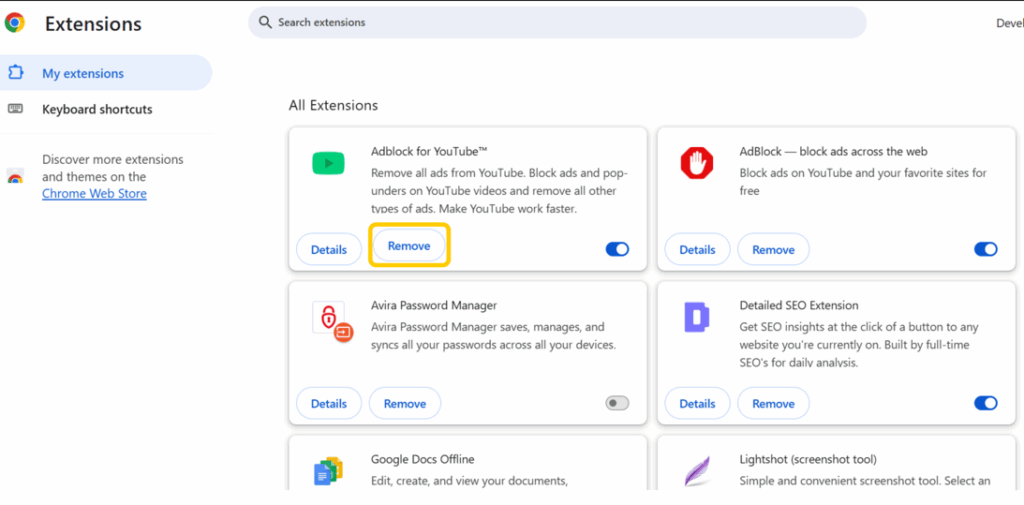Remove the AdBlock block ads extension
This screenshot has height=505, width=1024.
pyautogui.click(x=773, y=250)
